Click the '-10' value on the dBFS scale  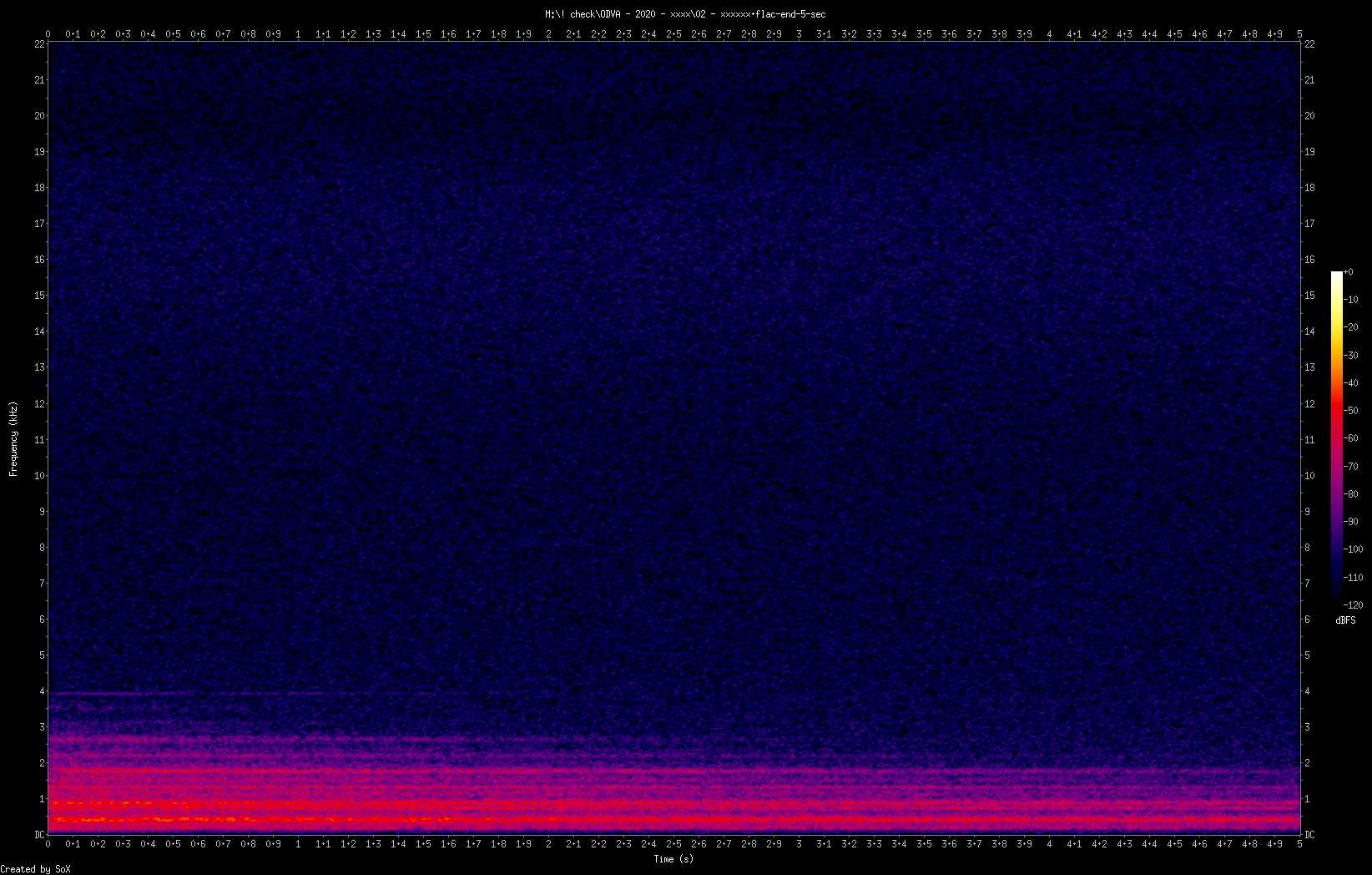[x=1351, y=300]
